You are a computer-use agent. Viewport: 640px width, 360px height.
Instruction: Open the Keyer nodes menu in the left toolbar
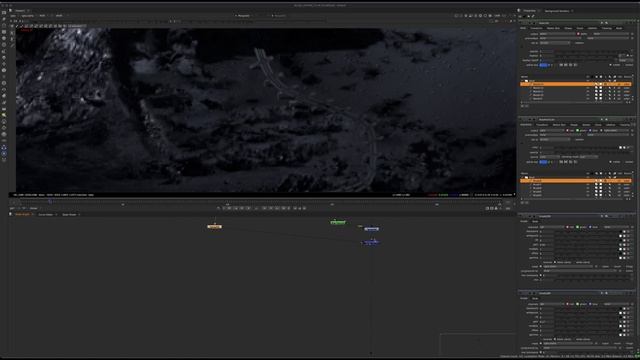coord(4,51)
